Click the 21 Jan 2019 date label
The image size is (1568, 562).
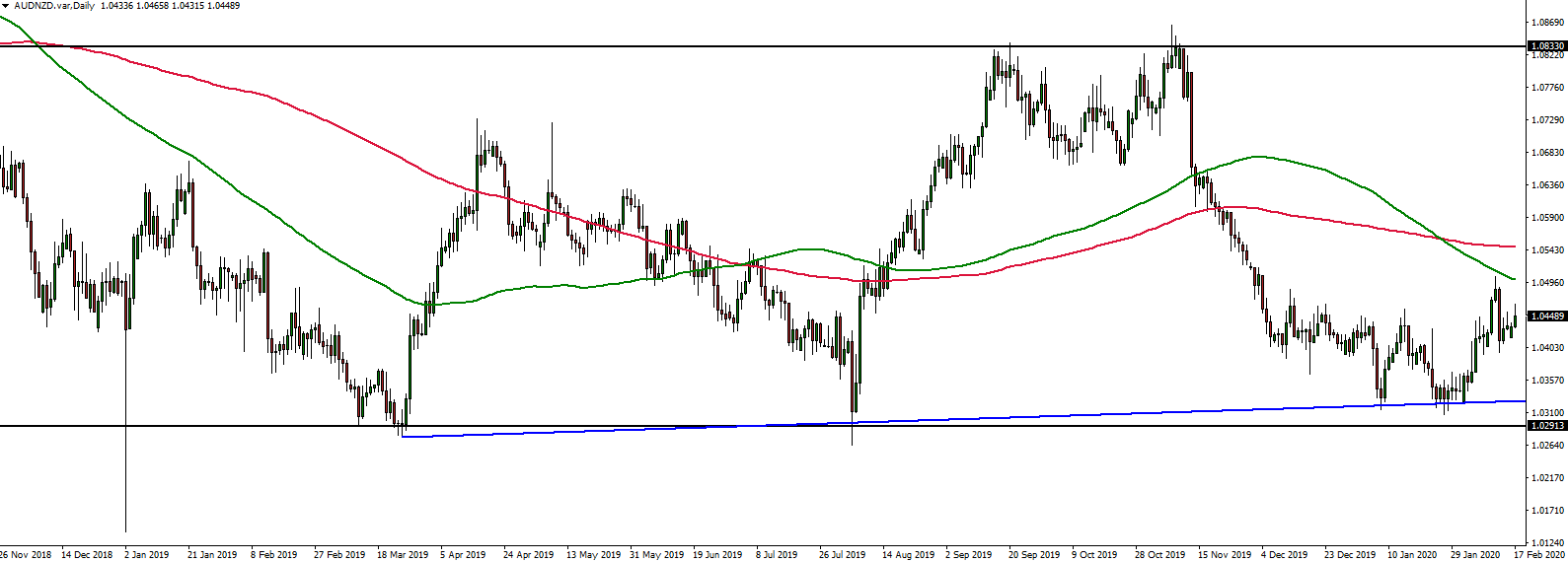point(212,555)
